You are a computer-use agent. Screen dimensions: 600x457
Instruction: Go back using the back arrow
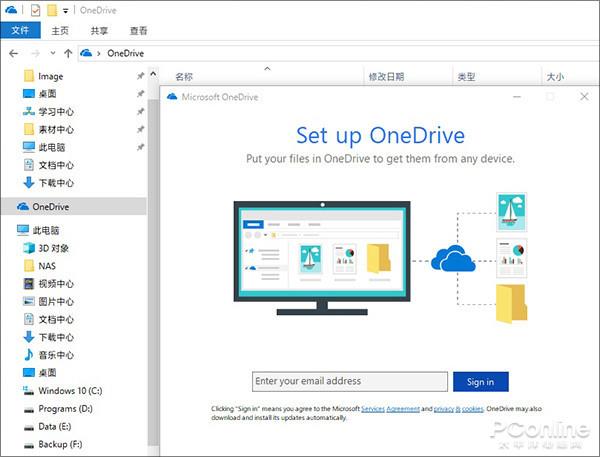(13, 53)
